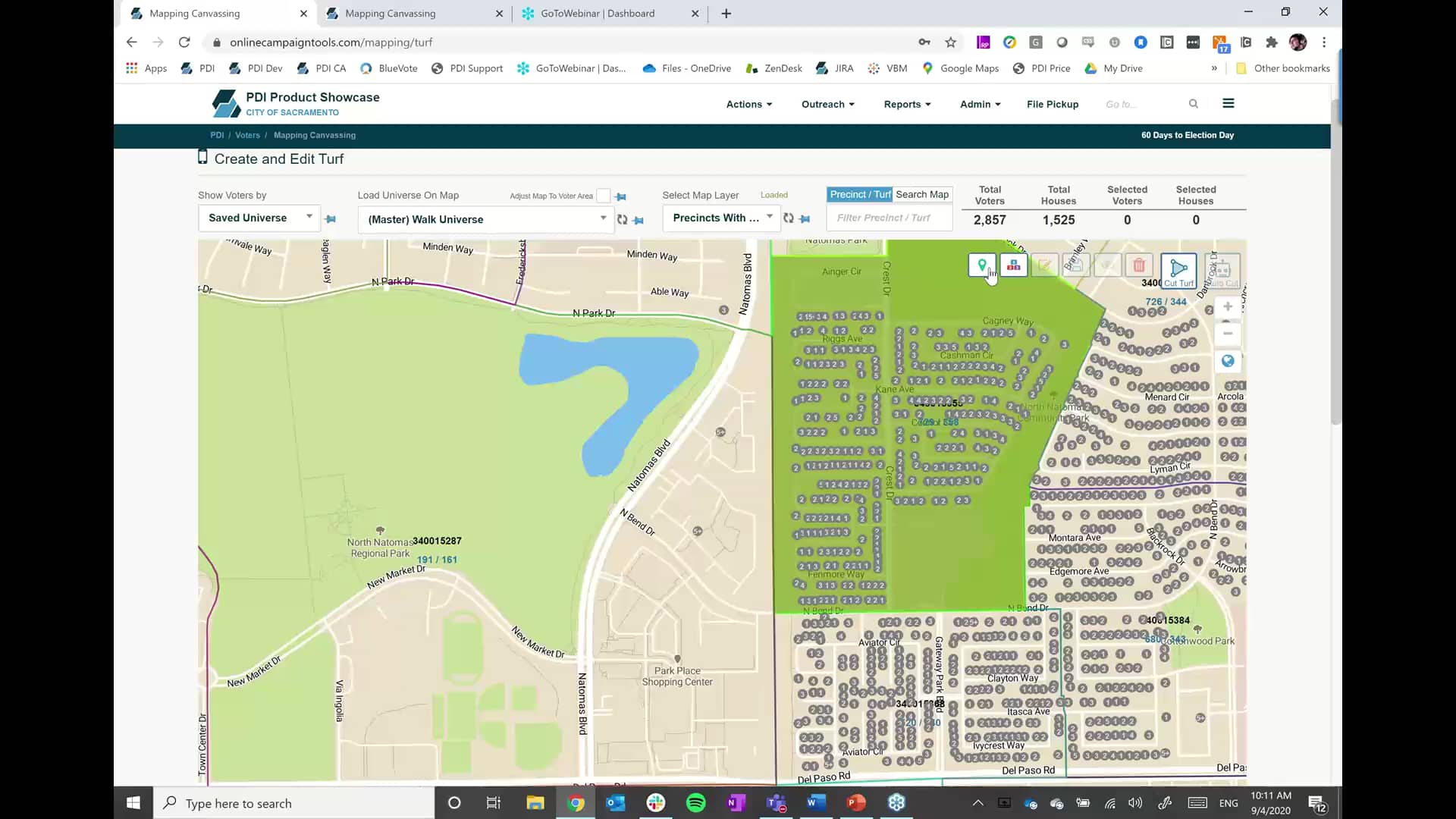
Task: Pin the Saved Universe selection
Action: coord(330,219)
